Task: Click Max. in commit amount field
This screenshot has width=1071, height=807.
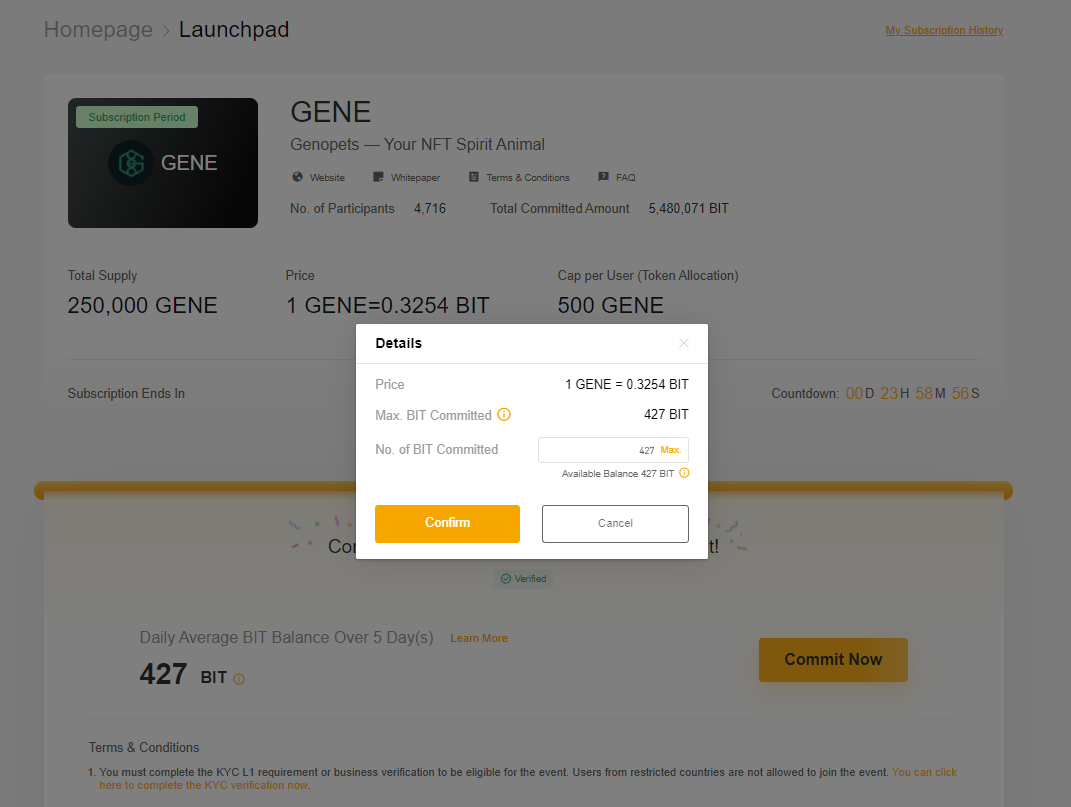Action: (671, 450)
